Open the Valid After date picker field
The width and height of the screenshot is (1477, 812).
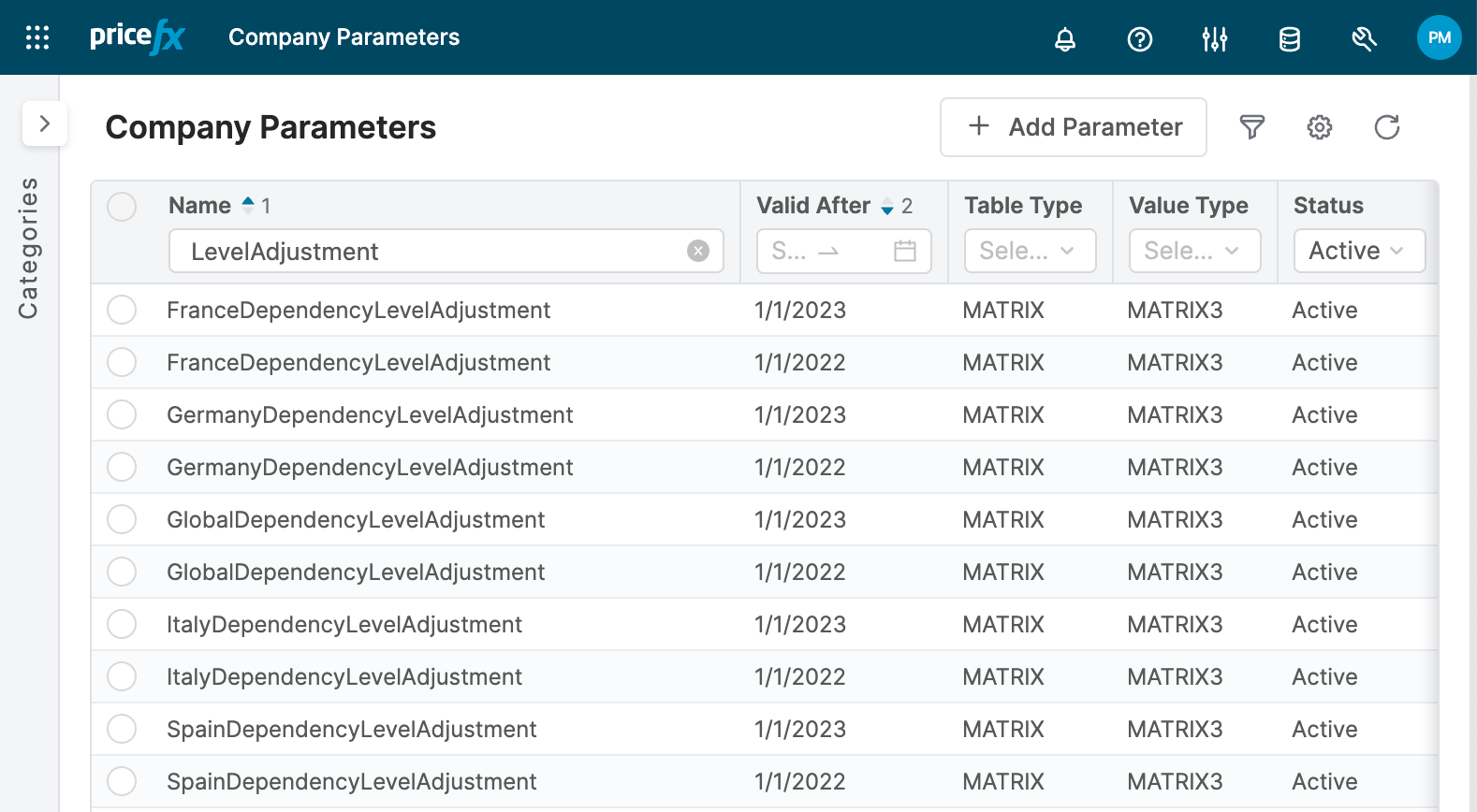[843, 251]
